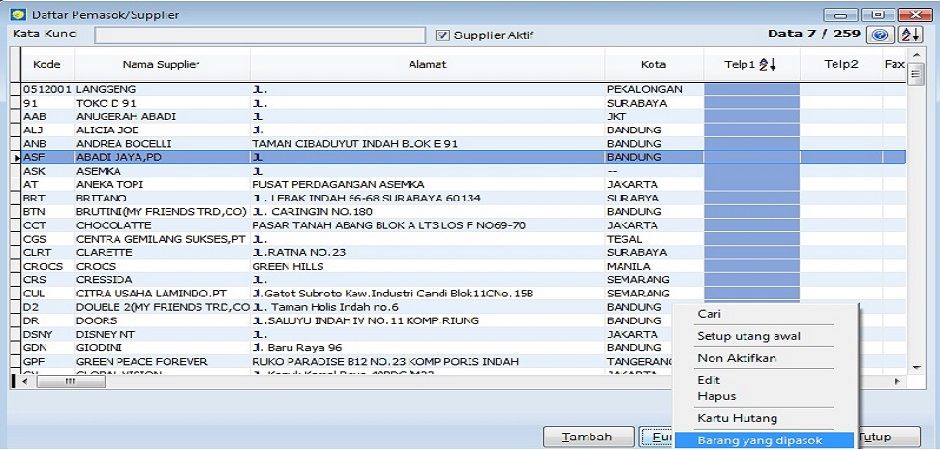Viewport: 940px width, 450px height.
Task: Select CENTRA GEMILANG SUKSES,PT row
Action: pos(463,239)
